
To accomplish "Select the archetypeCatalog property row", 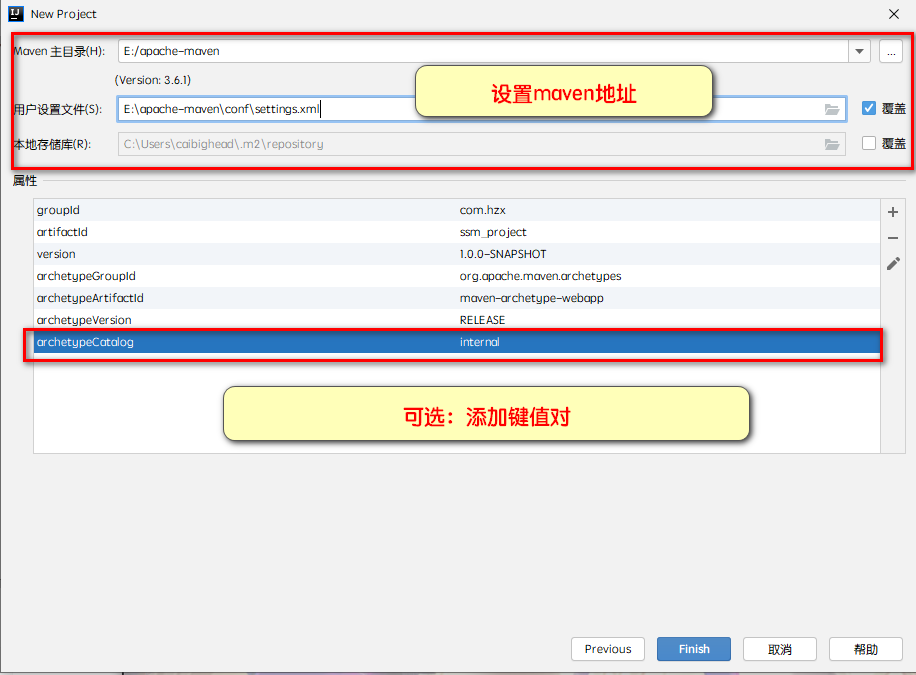I will (457, 342).
